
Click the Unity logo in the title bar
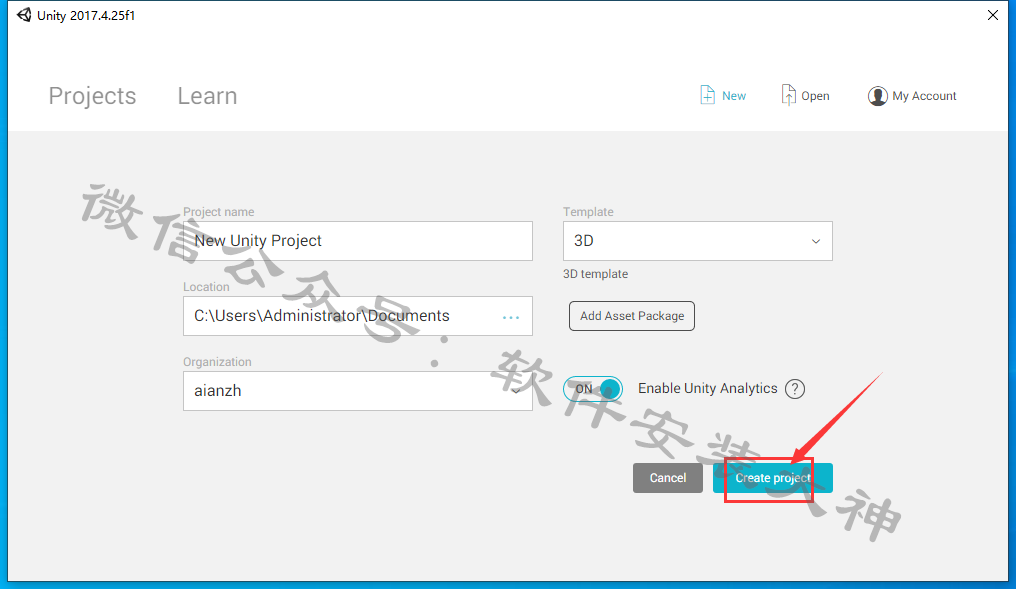[24, 15]
